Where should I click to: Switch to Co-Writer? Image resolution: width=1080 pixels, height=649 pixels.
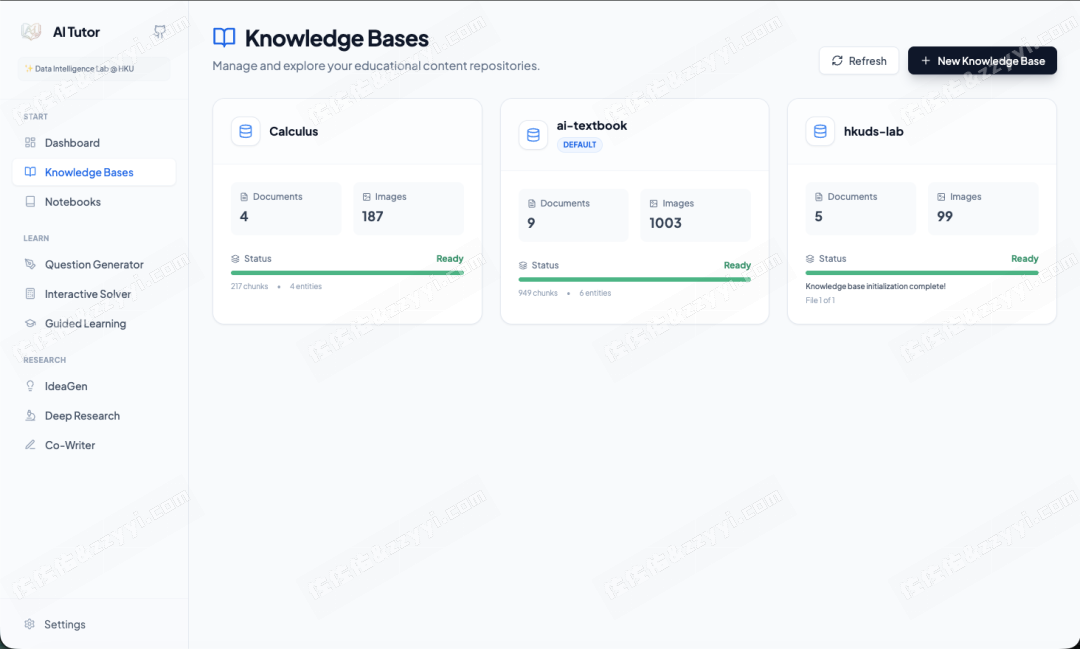pyautogui.click(x=94, y=445)
